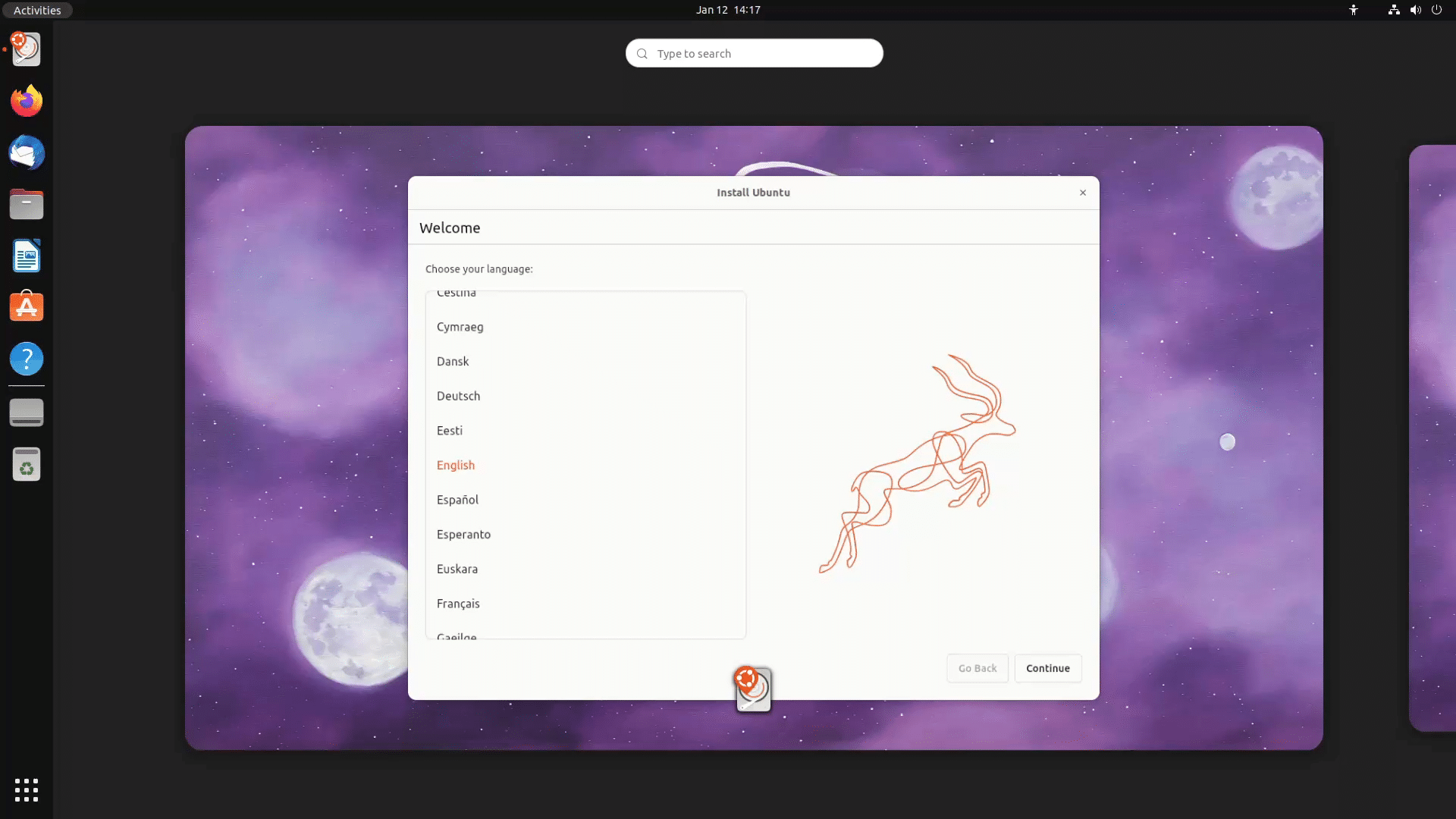This screenshot has height=819, width=1456.
Task: Click the search magnifier icon
Action: 642,54
